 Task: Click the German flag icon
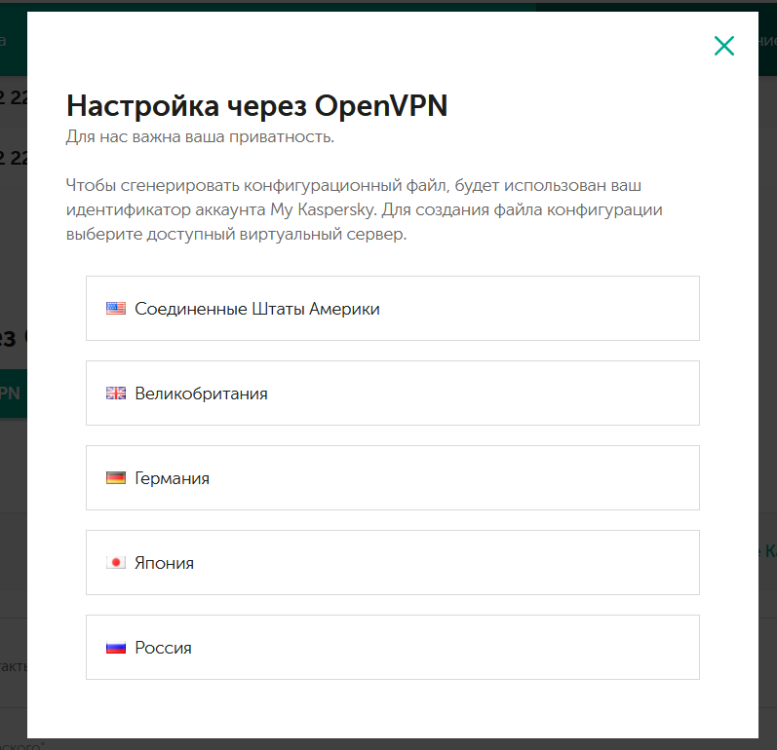pyautogui.click(x=115, y=478)
